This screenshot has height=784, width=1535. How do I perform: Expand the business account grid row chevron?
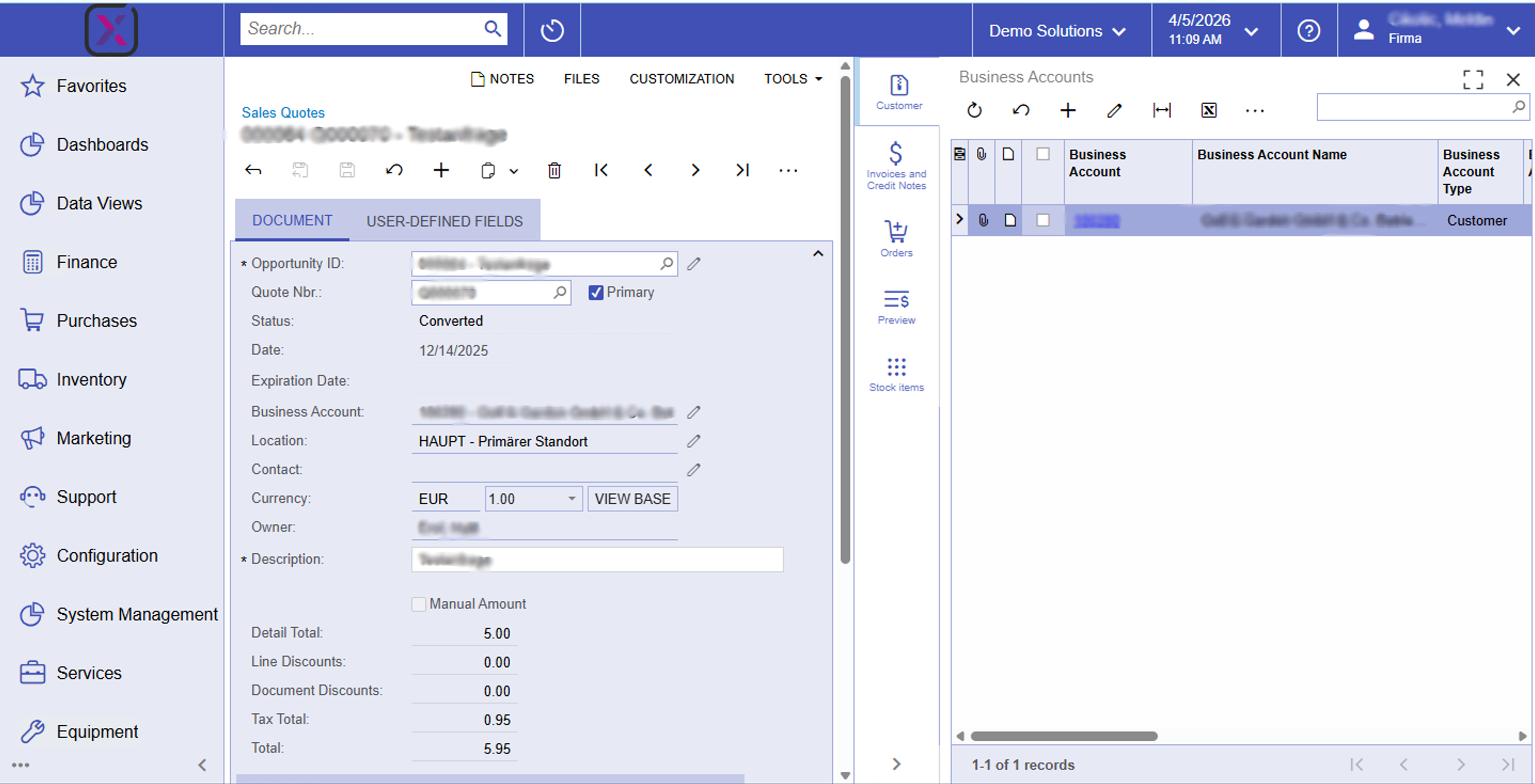click(959, 220)
